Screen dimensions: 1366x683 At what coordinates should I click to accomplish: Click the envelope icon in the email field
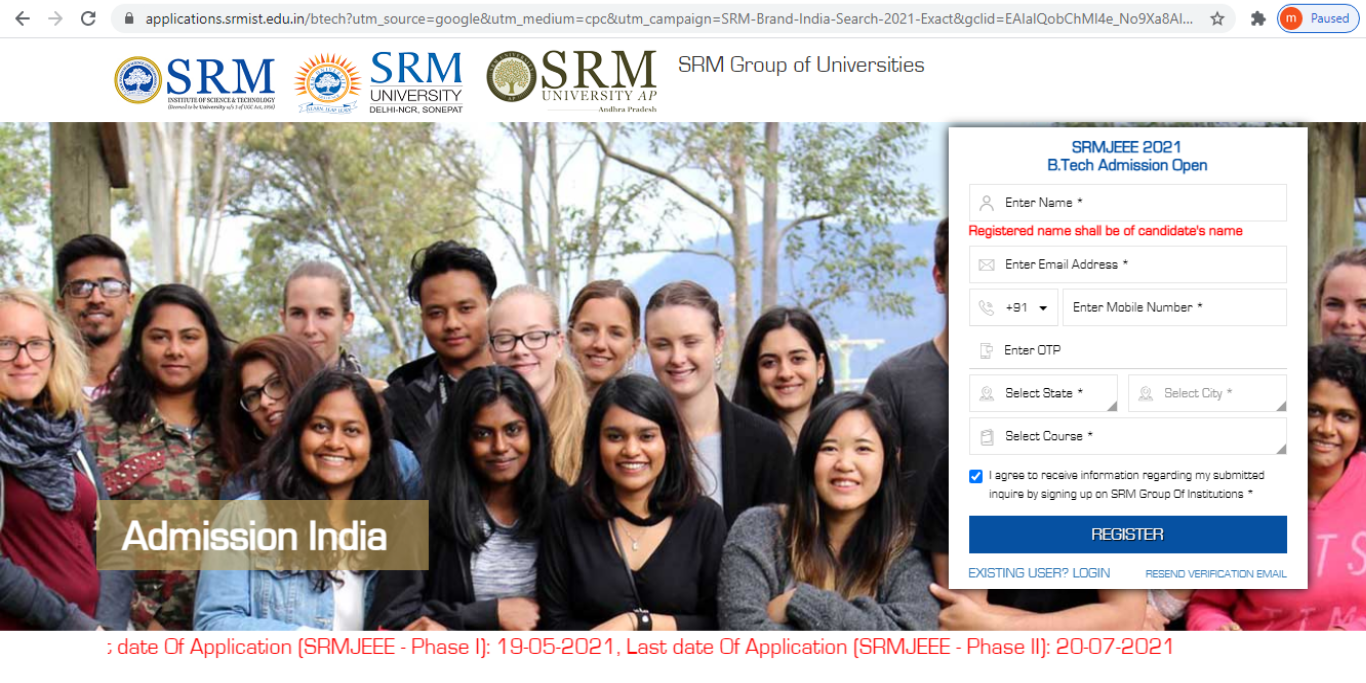click(x=988, y=264)
